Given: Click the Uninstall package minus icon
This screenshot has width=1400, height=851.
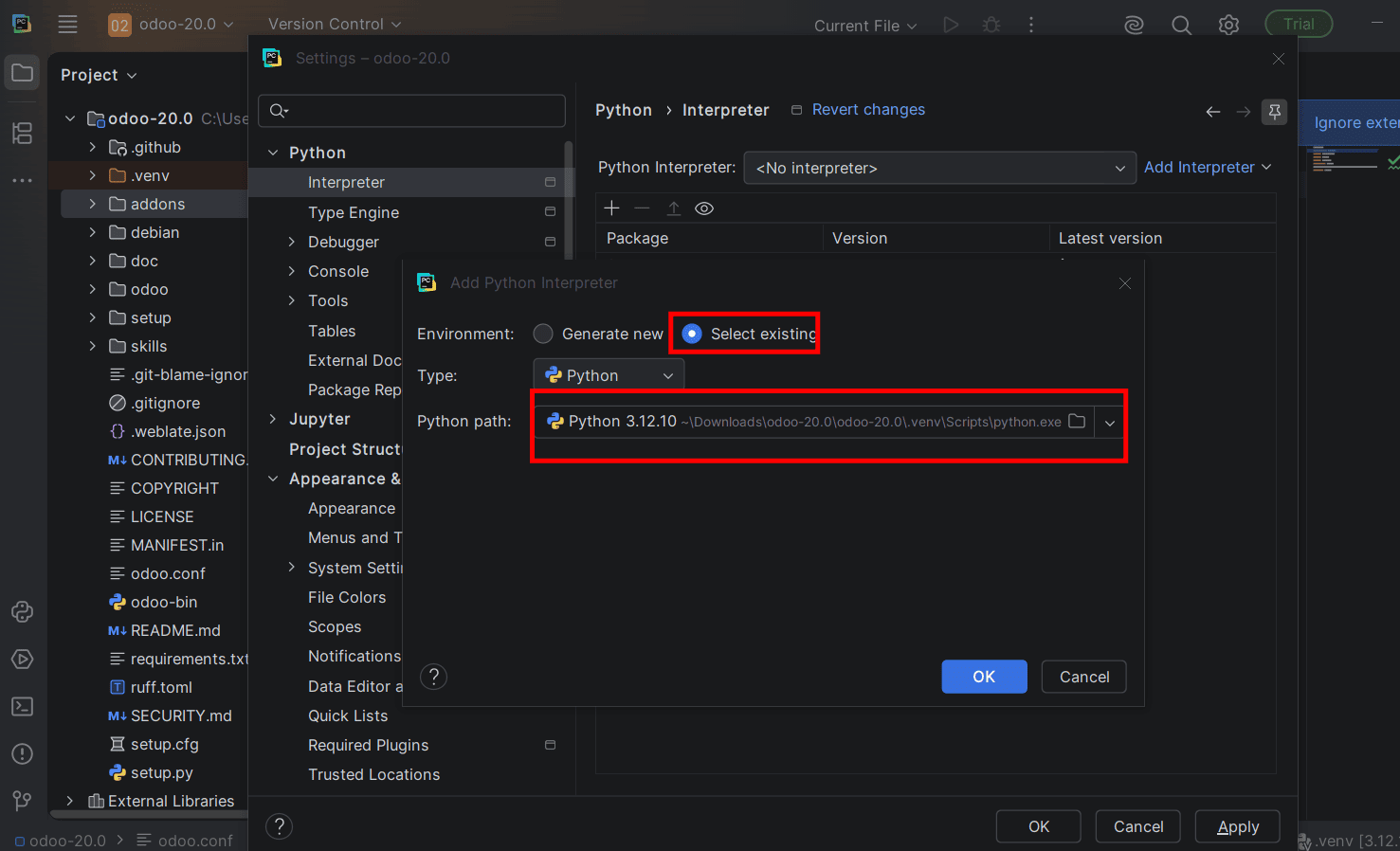Looking at the screenshot, I should pyautogui.click(x=643, y=208).
